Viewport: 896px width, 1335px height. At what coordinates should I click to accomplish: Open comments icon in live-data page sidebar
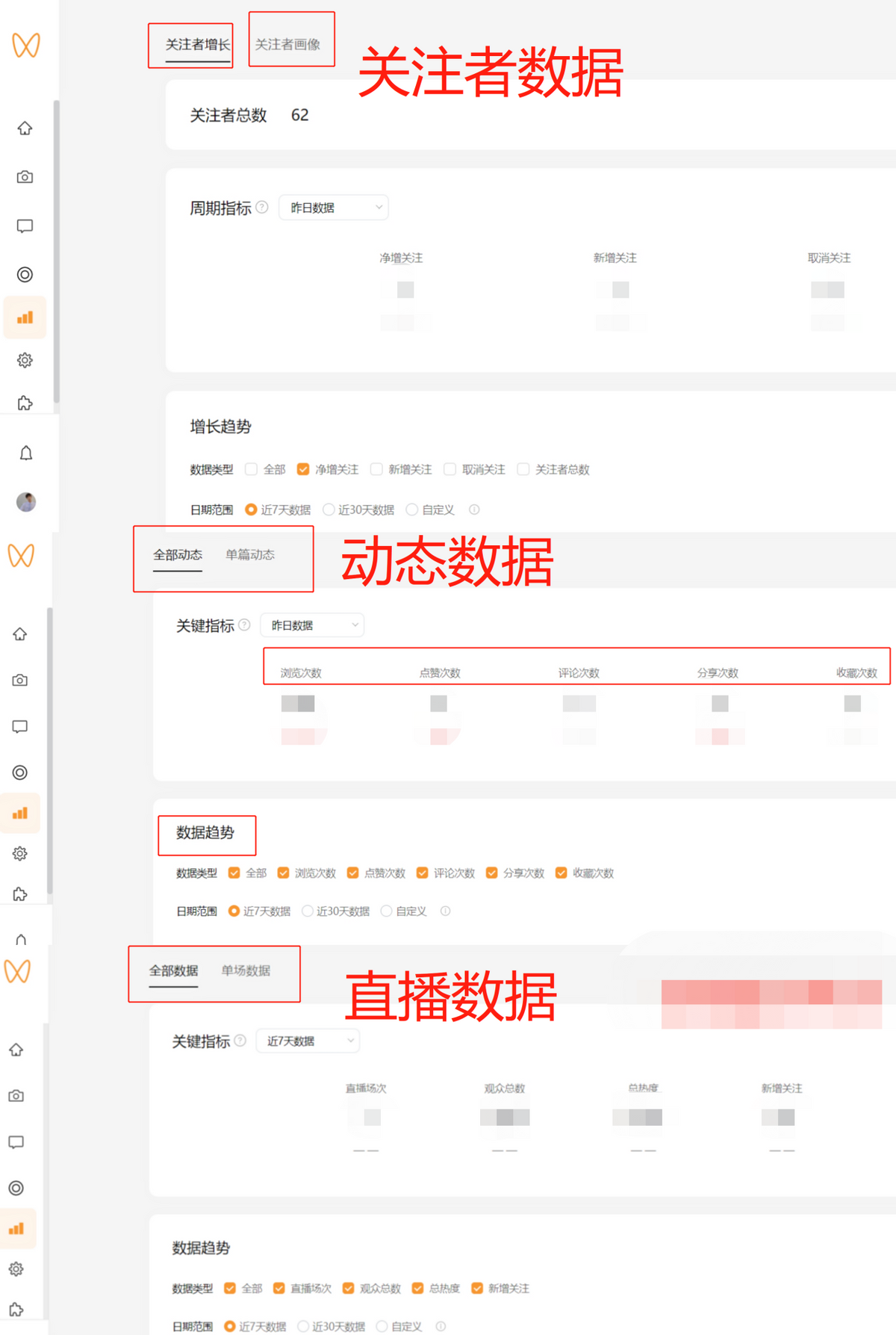[16, 1142]
